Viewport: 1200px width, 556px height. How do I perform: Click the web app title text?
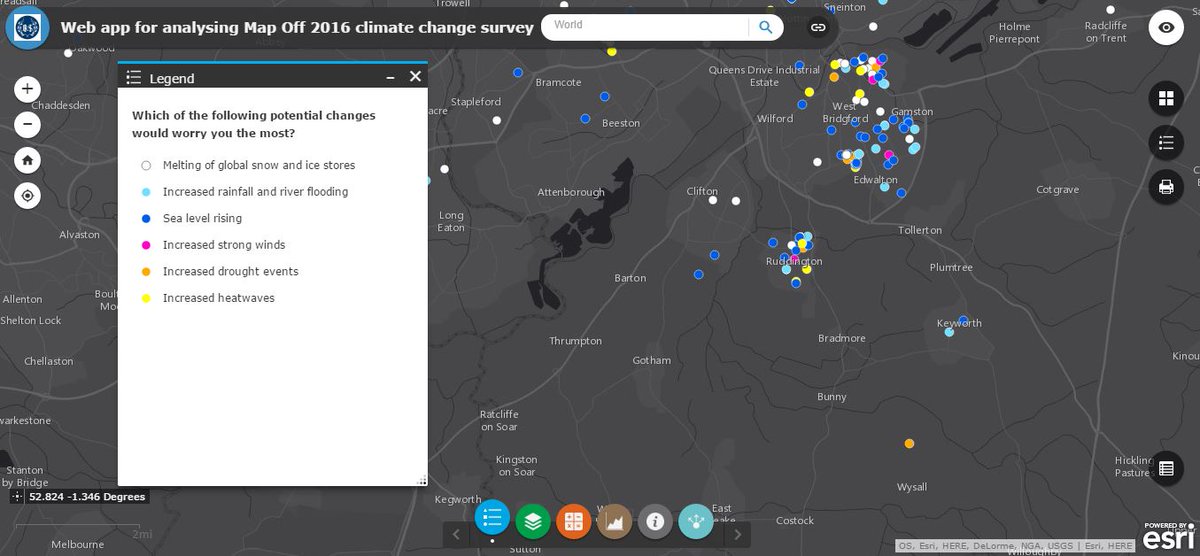tap(297, 27)
